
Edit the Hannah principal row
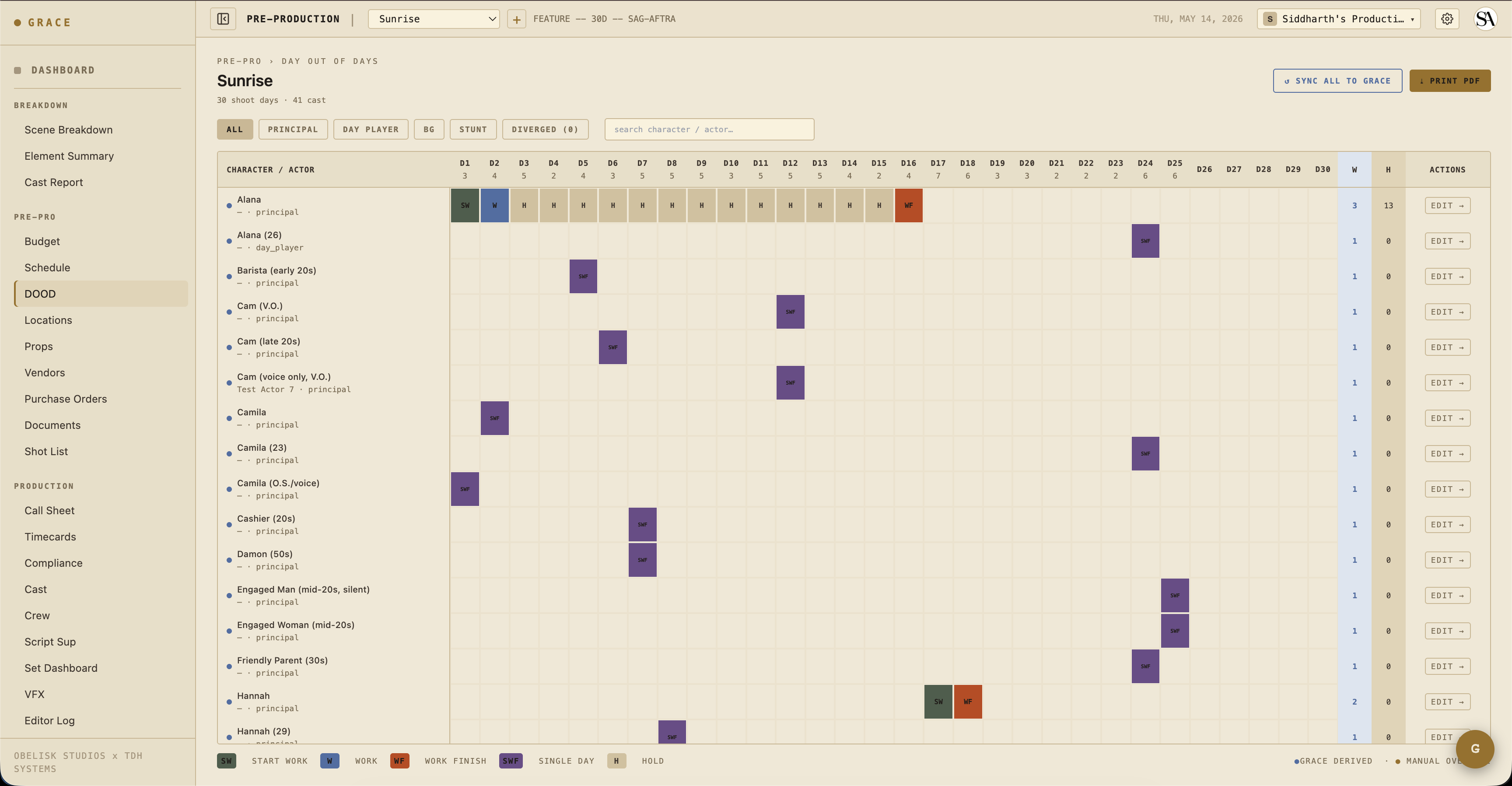pyautogui.click(x=1447, y=702)
